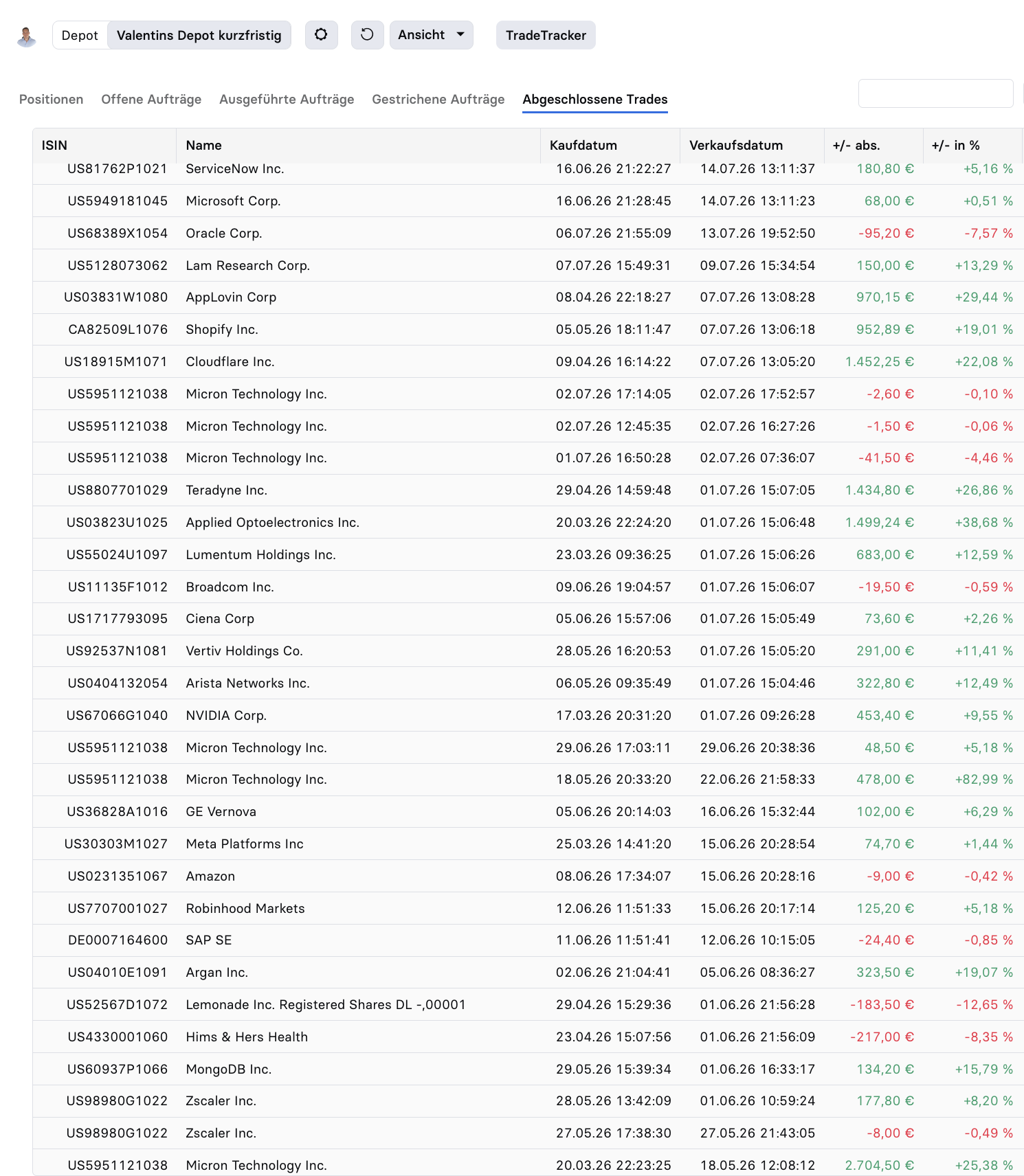Screen dimensions: 1024x1176
Task: Click the search input field
Action: pos(935,93)
